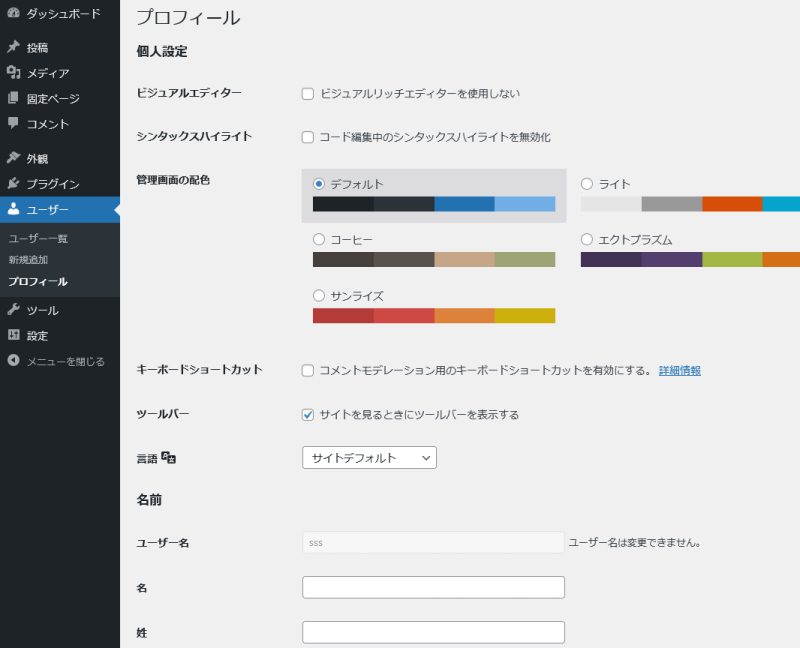Toggle the syntax highlighting disable checkbox
The width and height of the screenshot is (800, 648).
[x=308, y=137]
